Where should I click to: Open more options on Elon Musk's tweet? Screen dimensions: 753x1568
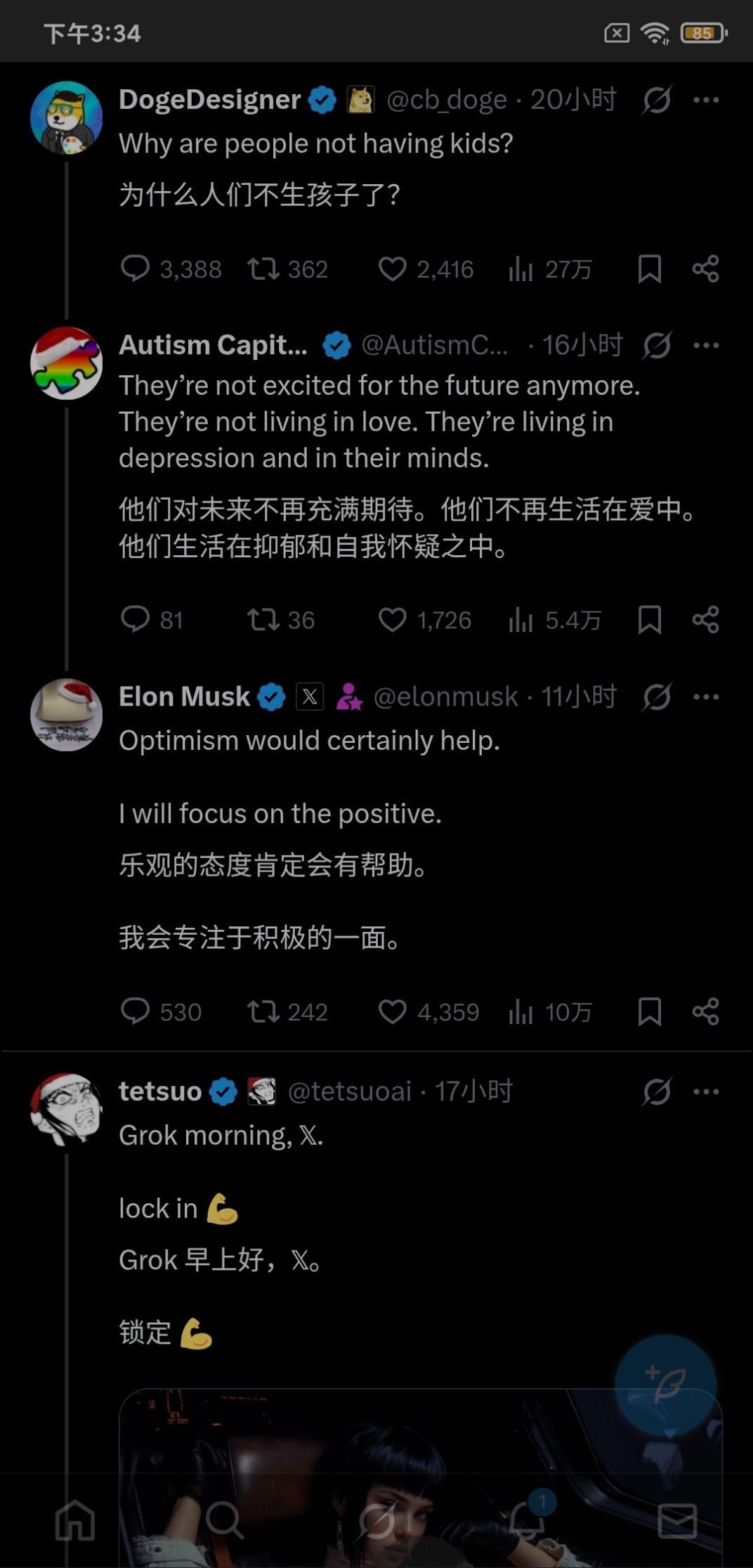(x=706, y=696)
